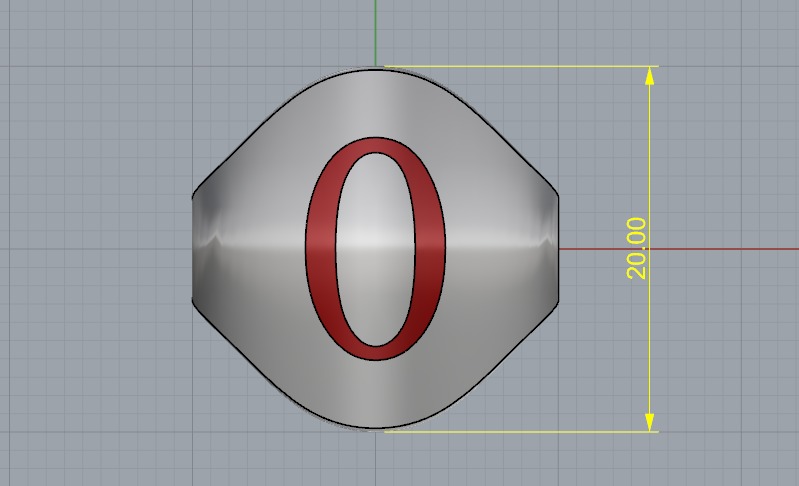Select the vertical yellow dimension line
The image size is (799, 486).
click(649, 249)
